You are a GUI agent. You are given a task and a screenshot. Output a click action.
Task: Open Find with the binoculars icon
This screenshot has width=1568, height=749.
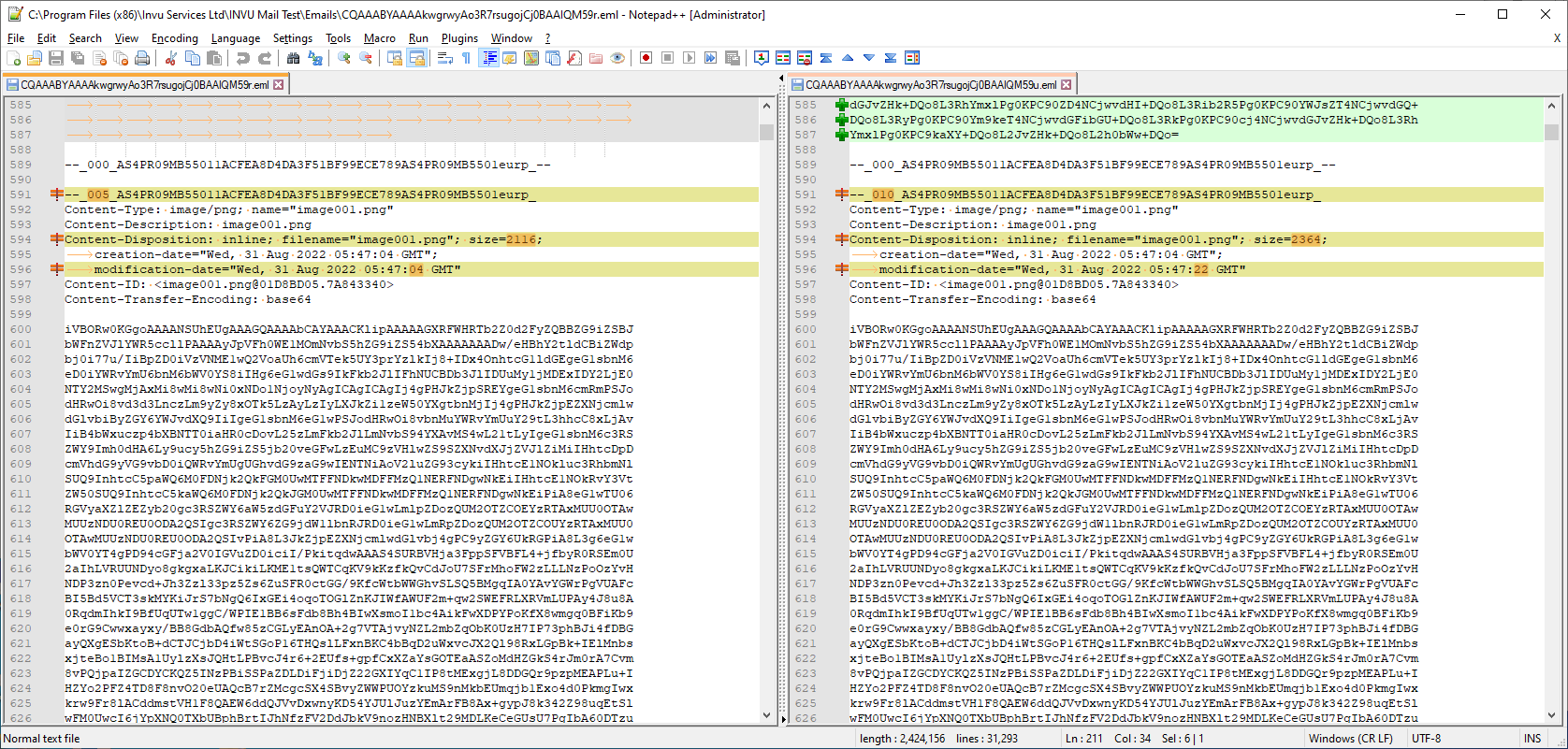(x=293, y=58)
